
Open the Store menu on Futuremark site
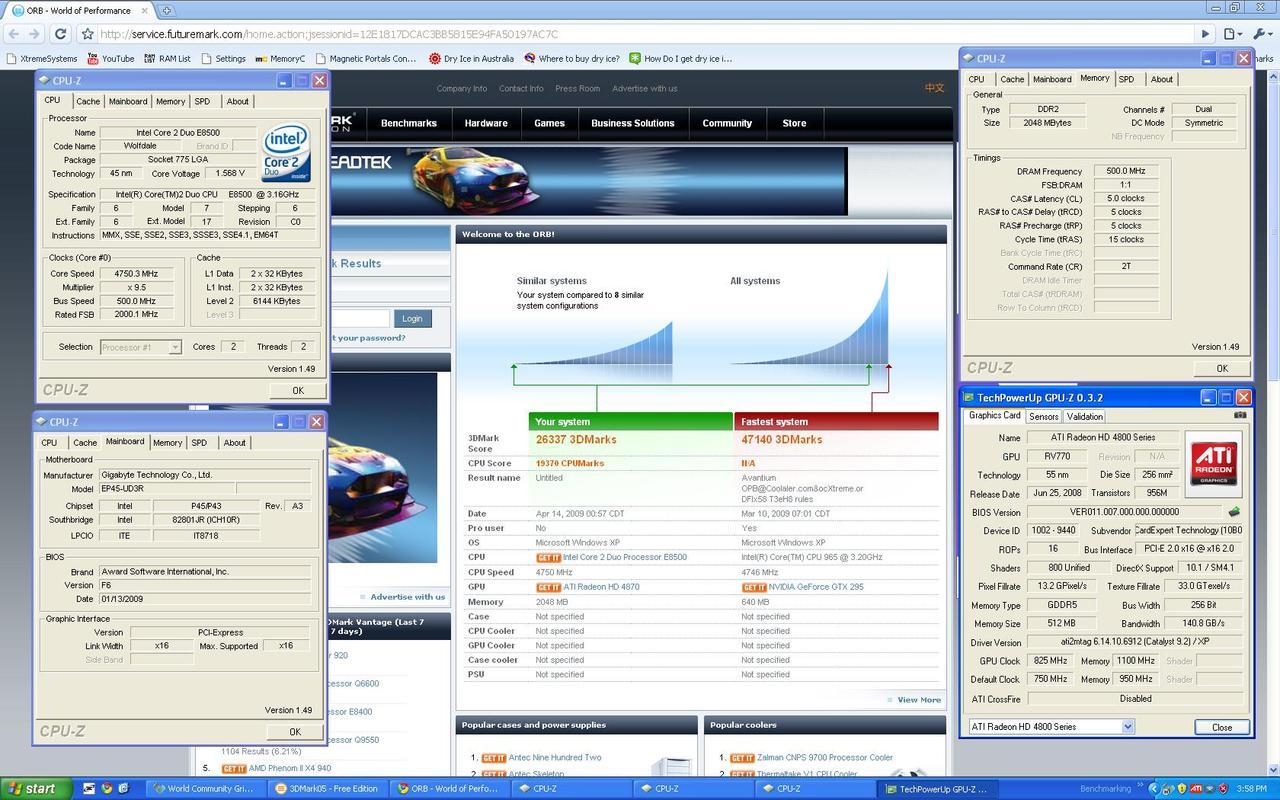pos(794,123)
